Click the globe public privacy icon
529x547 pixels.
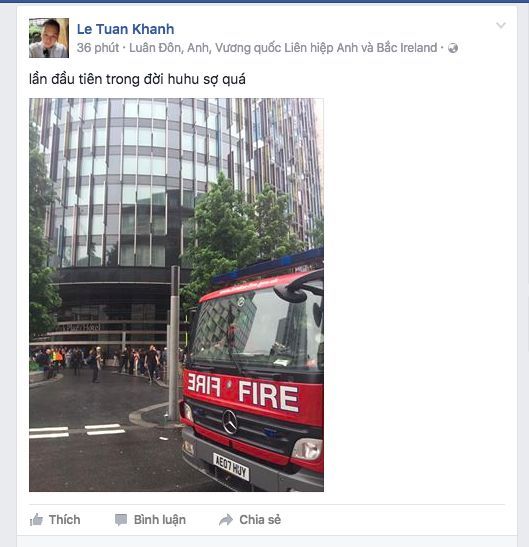click(x=453, y=48)
